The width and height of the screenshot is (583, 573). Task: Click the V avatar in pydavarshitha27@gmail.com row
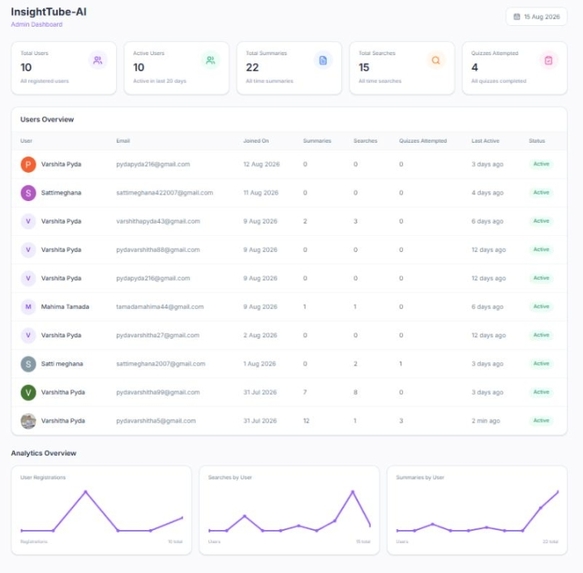(x=28, y=335)
